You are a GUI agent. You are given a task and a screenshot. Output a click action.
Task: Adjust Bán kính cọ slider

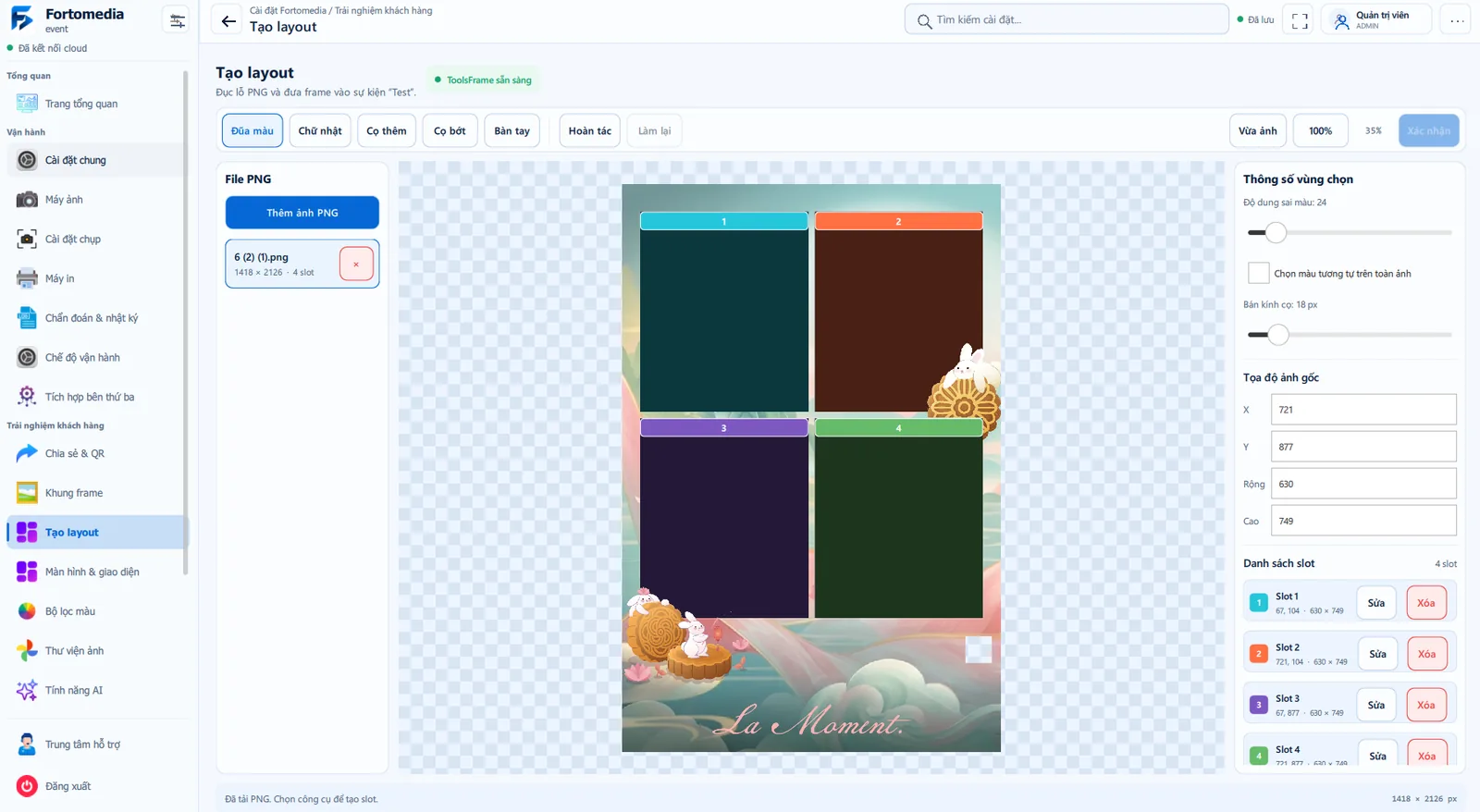tap(1350, 334)
